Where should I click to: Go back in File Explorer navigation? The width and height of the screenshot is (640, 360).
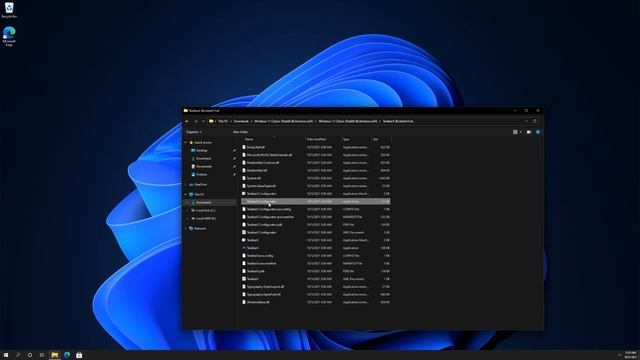pyautogui.click(x=187, y=121)
